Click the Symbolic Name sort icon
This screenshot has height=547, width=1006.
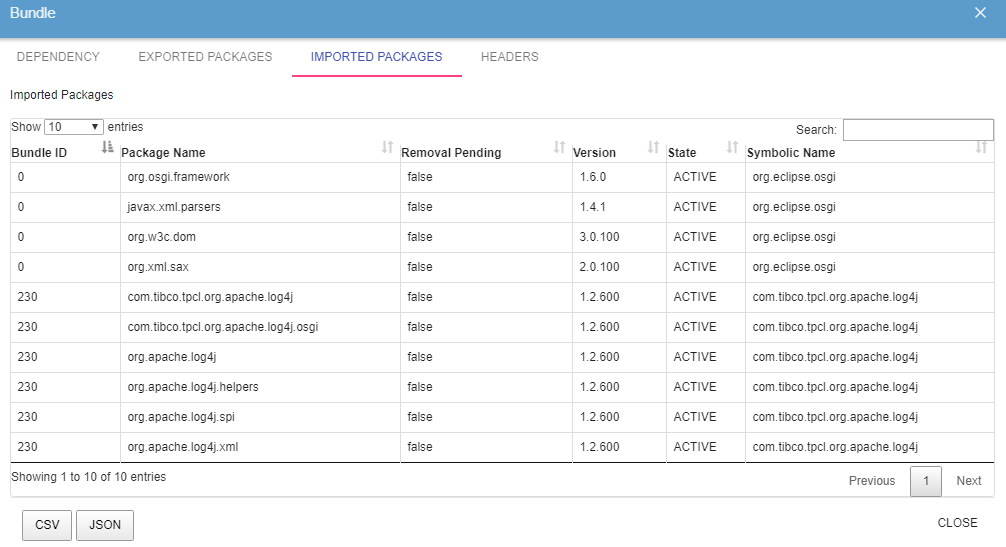coord(981,148)
